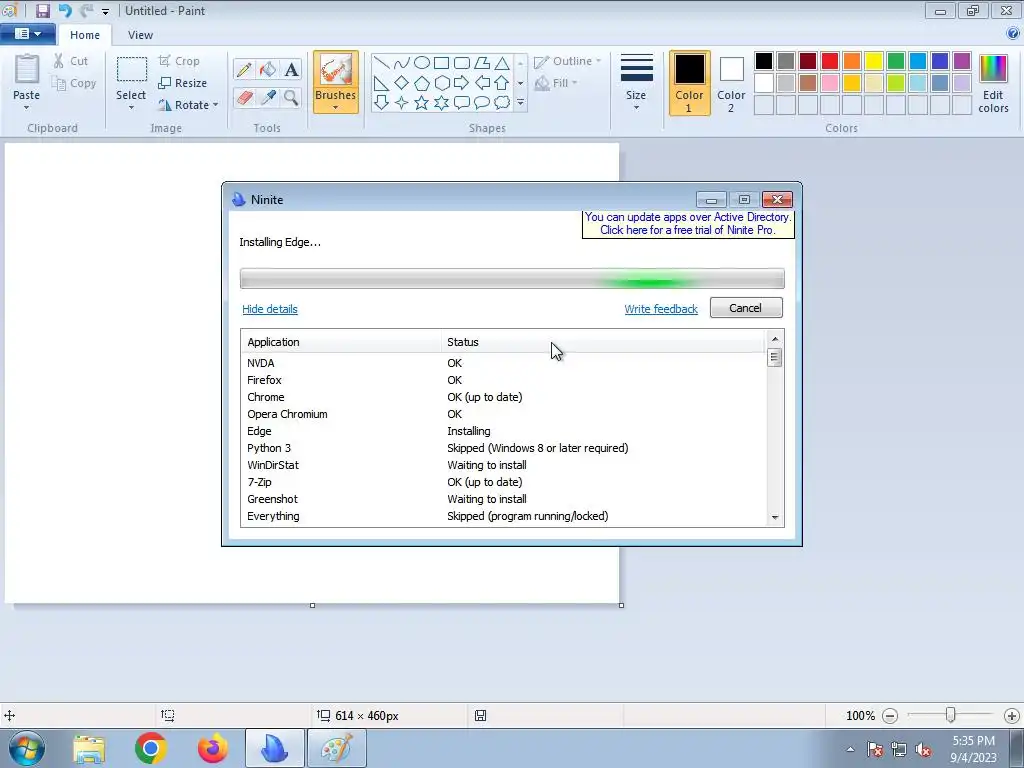Click the Hide details link
The height and width of the screenshot is (768, 1024).
(x=270, y=309)
